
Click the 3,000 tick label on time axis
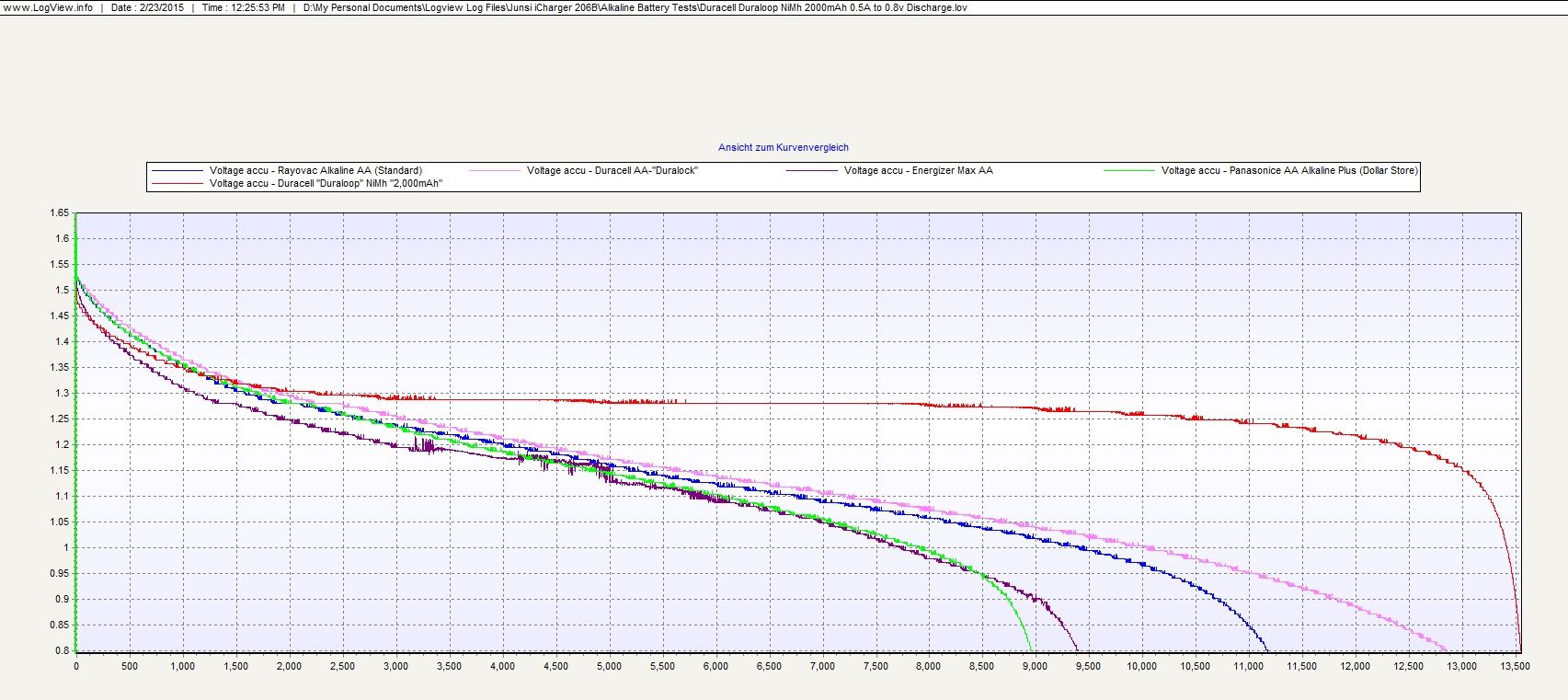[x=396, y=666]
